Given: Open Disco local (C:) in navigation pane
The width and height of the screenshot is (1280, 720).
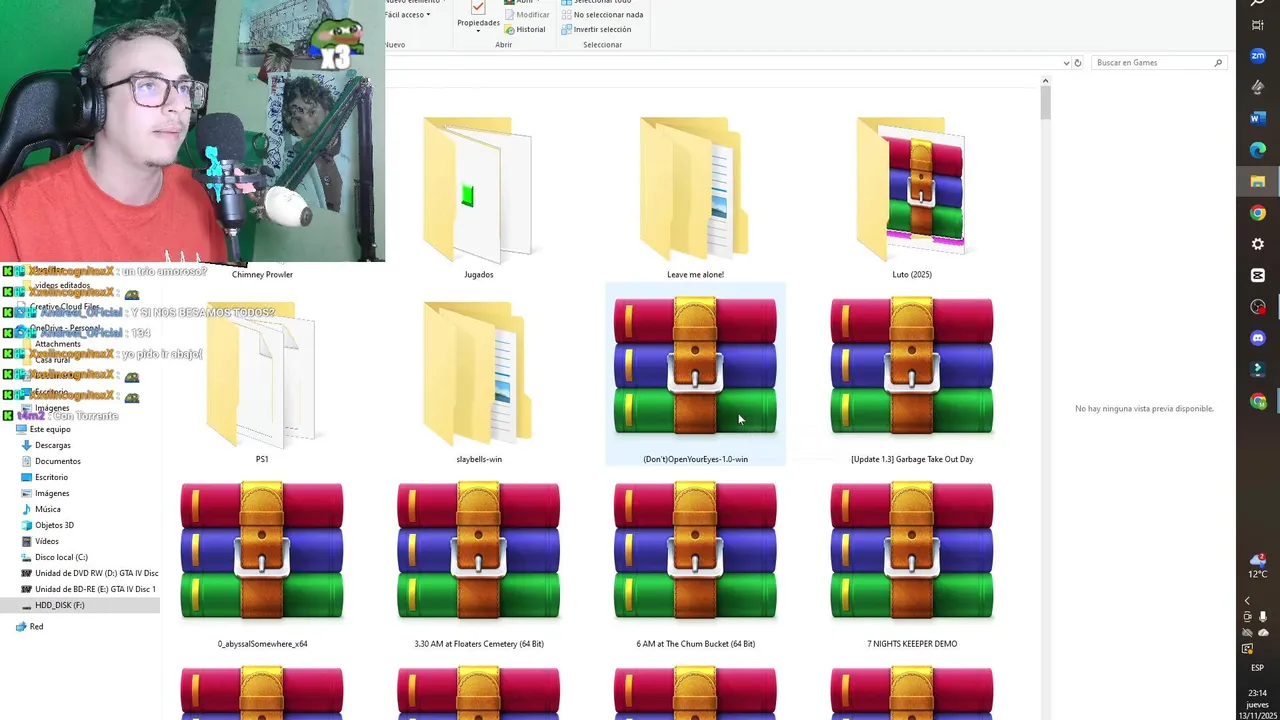Looking at the screenshot, I should click(61, 557).
